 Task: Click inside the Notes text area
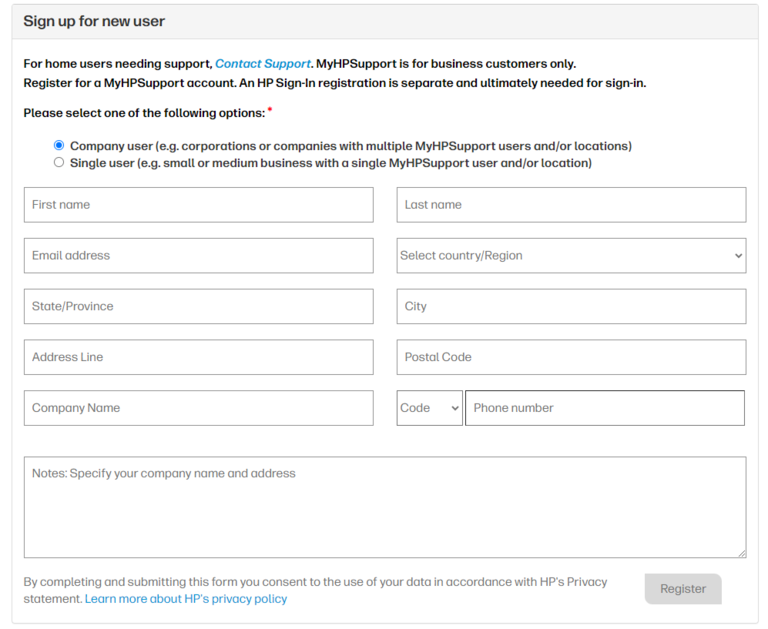pos(384,507)
